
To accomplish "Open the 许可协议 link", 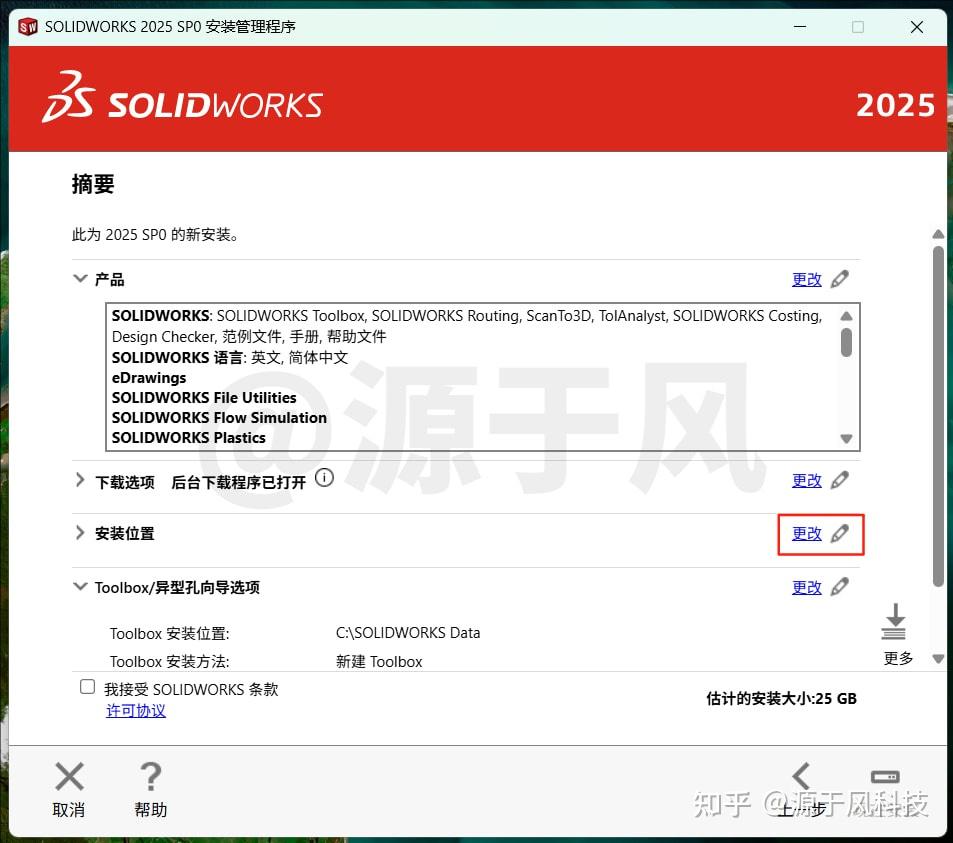I will click(136, 712).
